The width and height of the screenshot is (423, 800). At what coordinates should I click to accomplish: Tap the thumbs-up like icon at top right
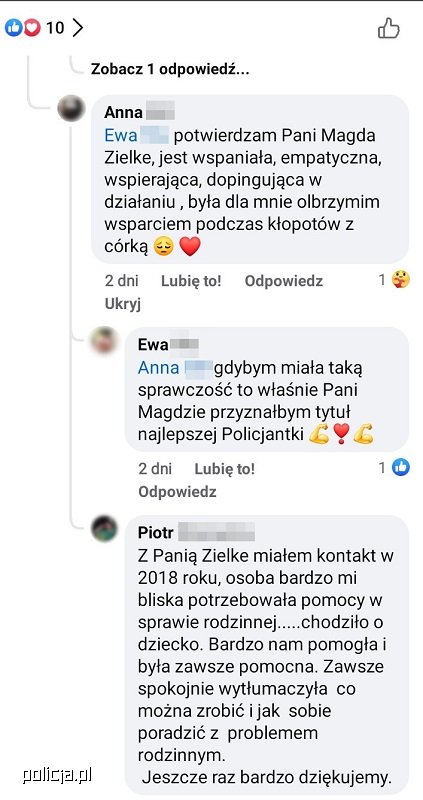388,28
